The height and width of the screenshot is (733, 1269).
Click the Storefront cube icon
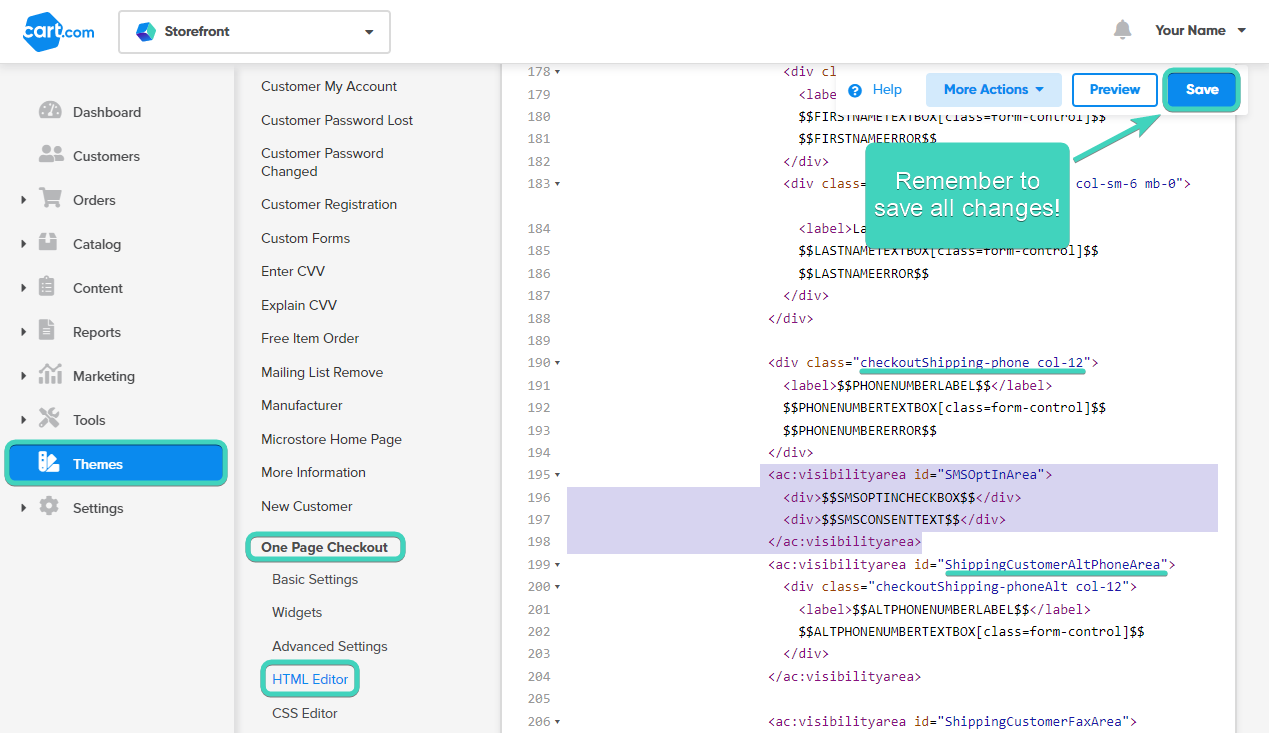click(146, 32)
